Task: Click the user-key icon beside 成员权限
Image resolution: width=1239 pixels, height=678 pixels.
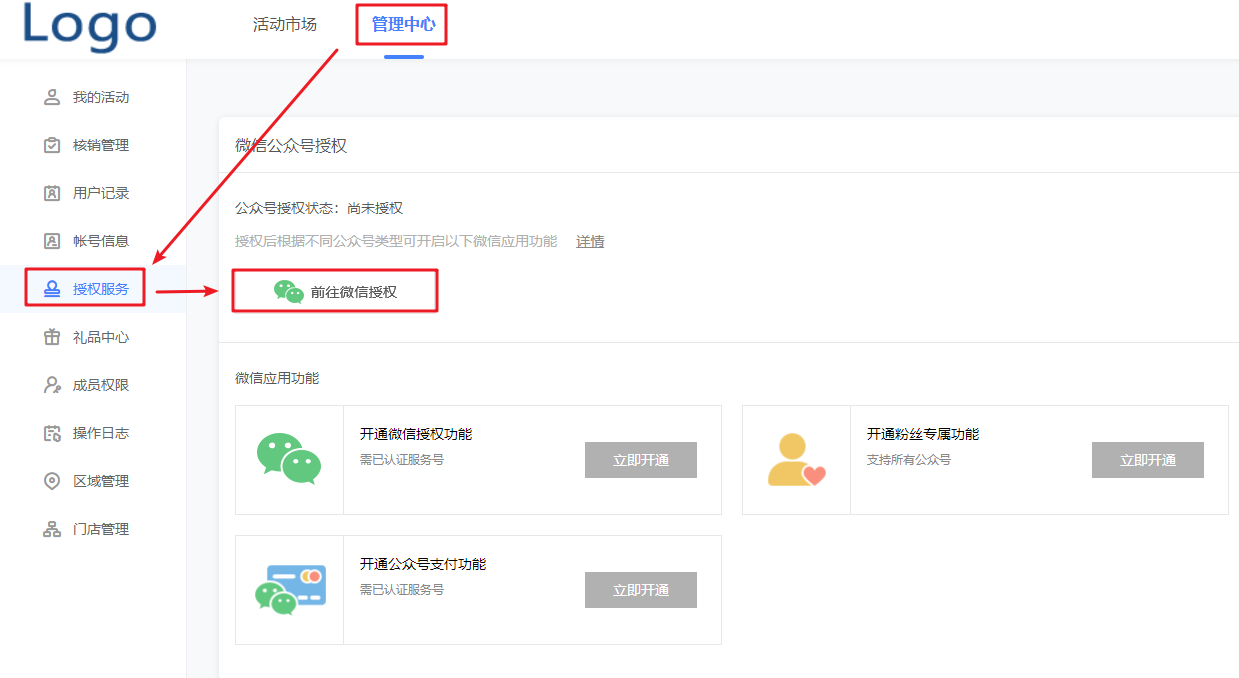Action: [52, 385]
